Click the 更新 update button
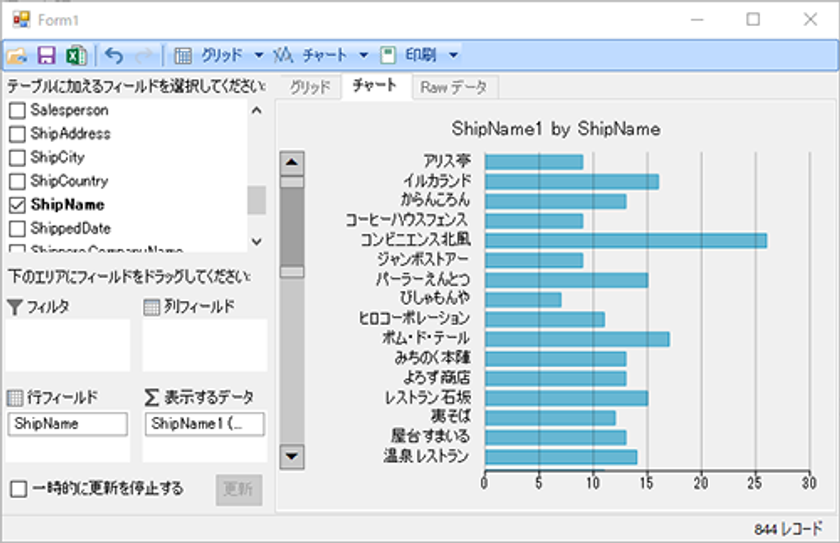This screenshot has width=840, height=543. pyautogui.click(x=239, y=489)
